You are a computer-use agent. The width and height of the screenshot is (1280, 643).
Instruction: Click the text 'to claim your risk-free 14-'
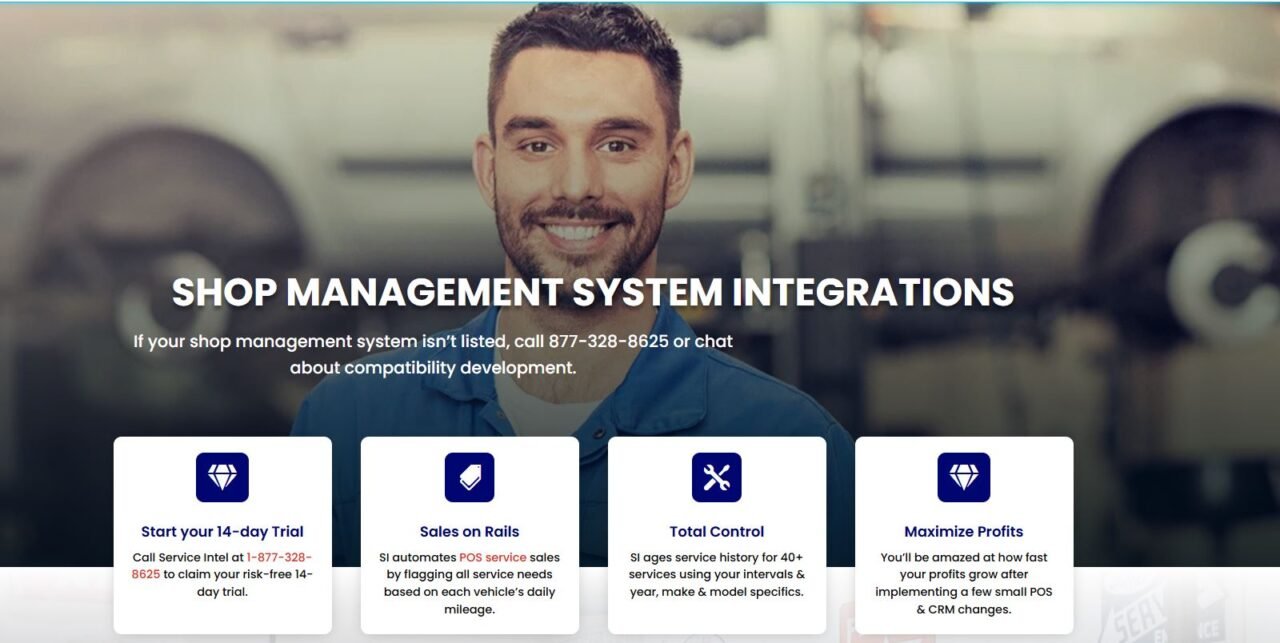(x=238, y=575)
